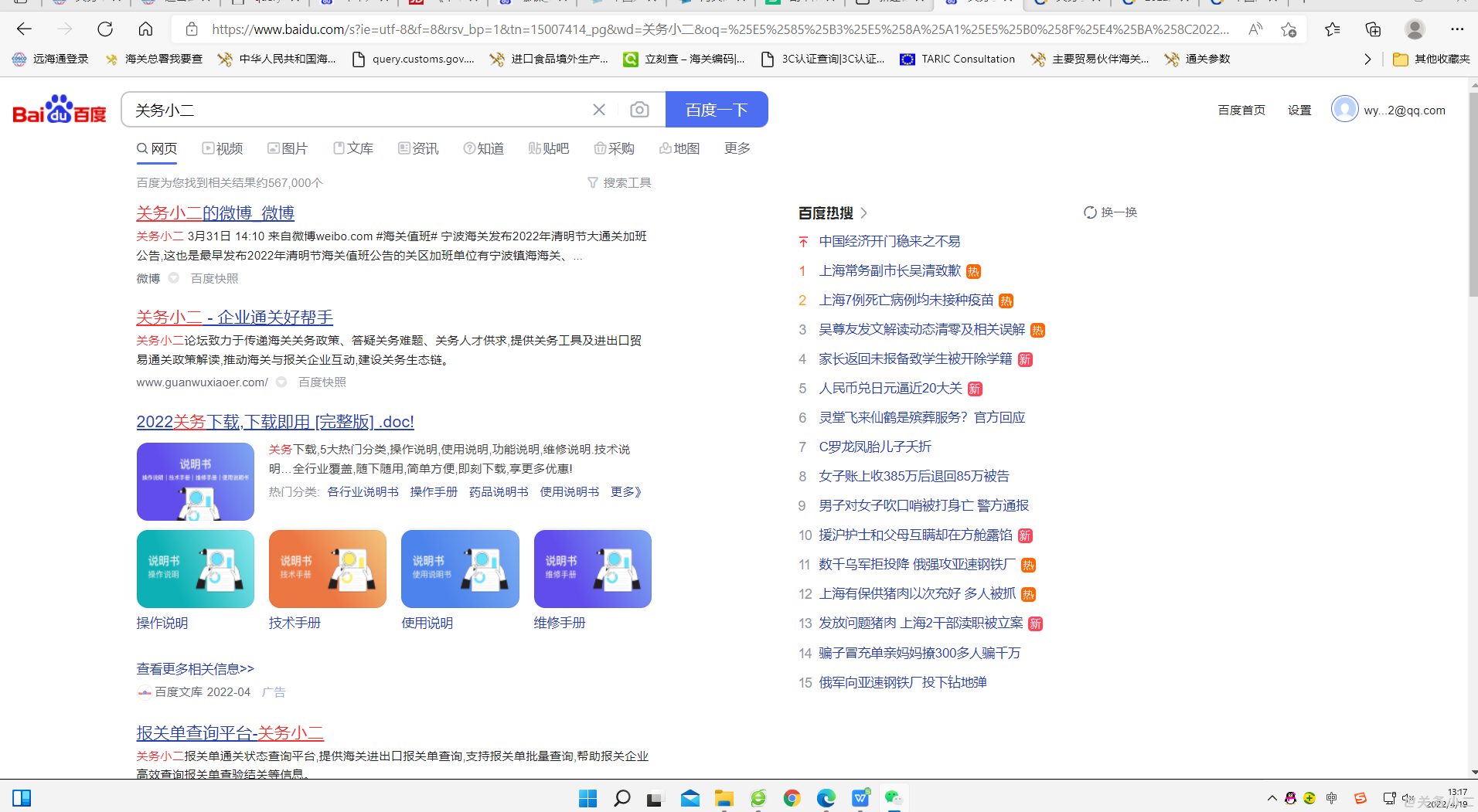Open result 关务小二 - 企业通关好帮手
Image resolution: width=1478 pixels, height=812 pixels.
234,318
